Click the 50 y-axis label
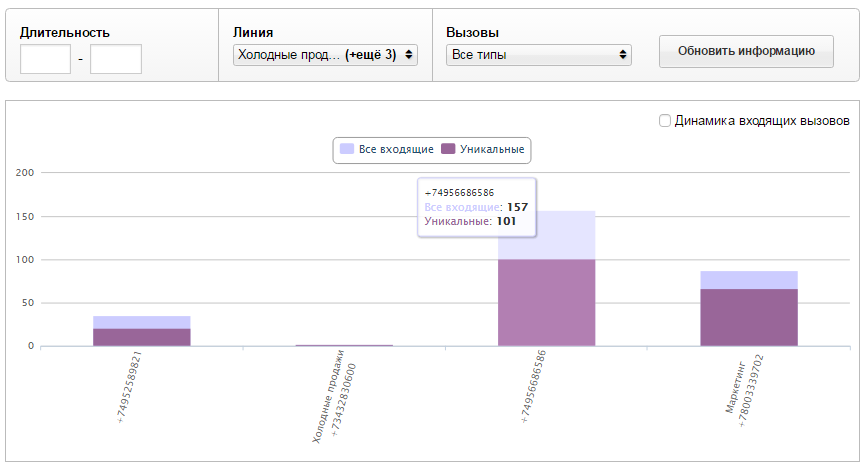This screenshot has height=468, width=865. click(x=28, y=302)
